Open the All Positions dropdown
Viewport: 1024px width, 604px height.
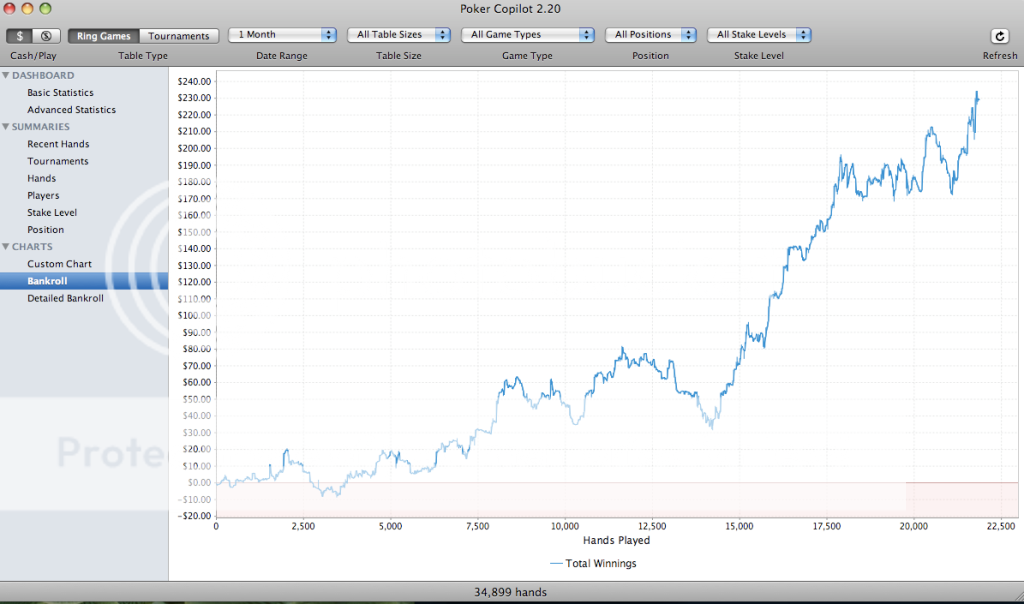(650, 35)
